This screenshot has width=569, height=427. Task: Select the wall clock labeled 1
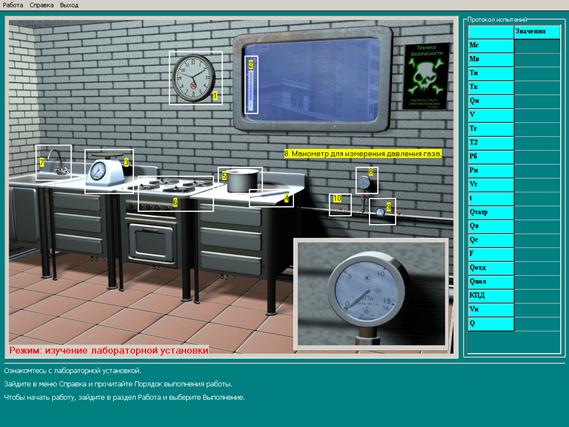coord(196,78)
